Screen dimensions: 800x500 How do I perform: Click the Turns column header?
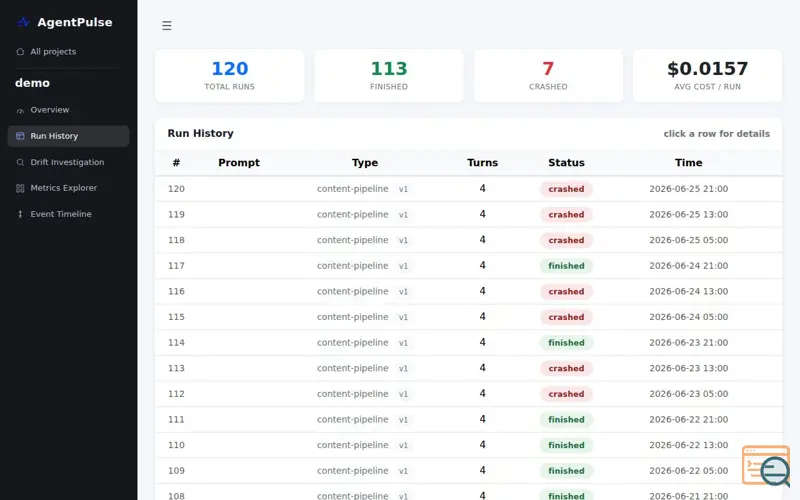click(482, 163)
